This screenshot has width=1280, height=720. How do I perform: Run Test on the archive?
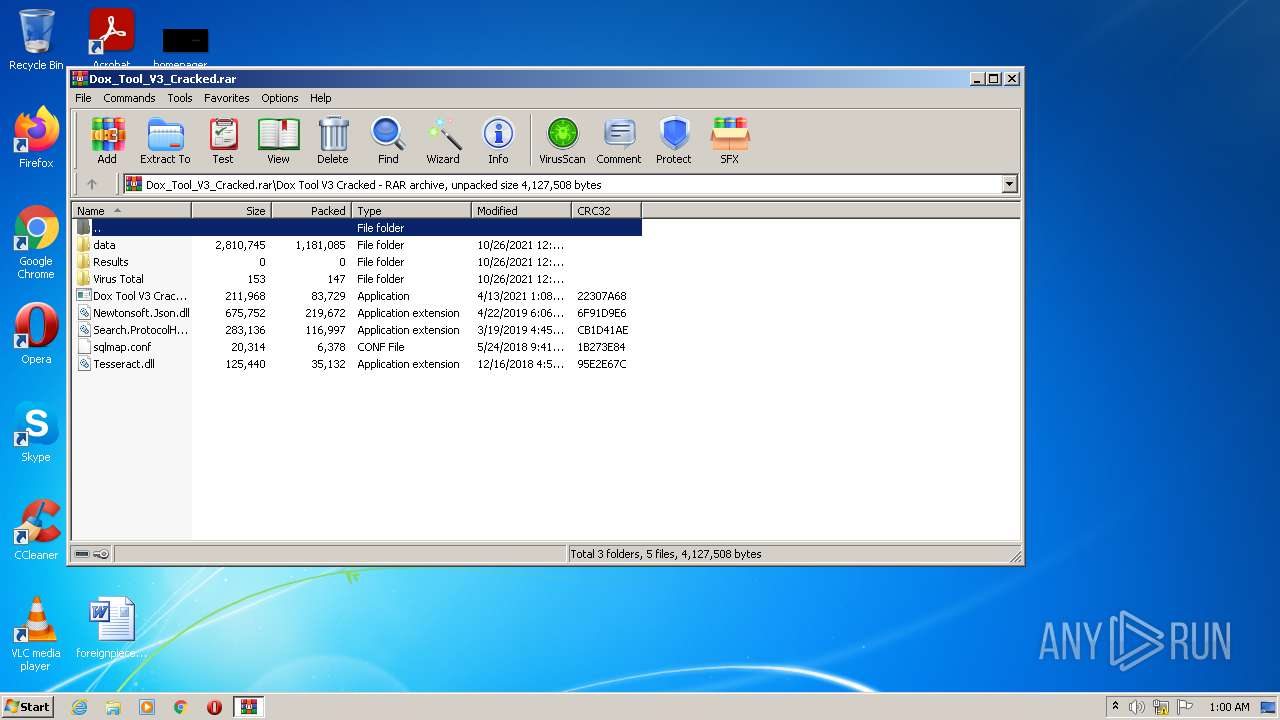click(223, 140)
